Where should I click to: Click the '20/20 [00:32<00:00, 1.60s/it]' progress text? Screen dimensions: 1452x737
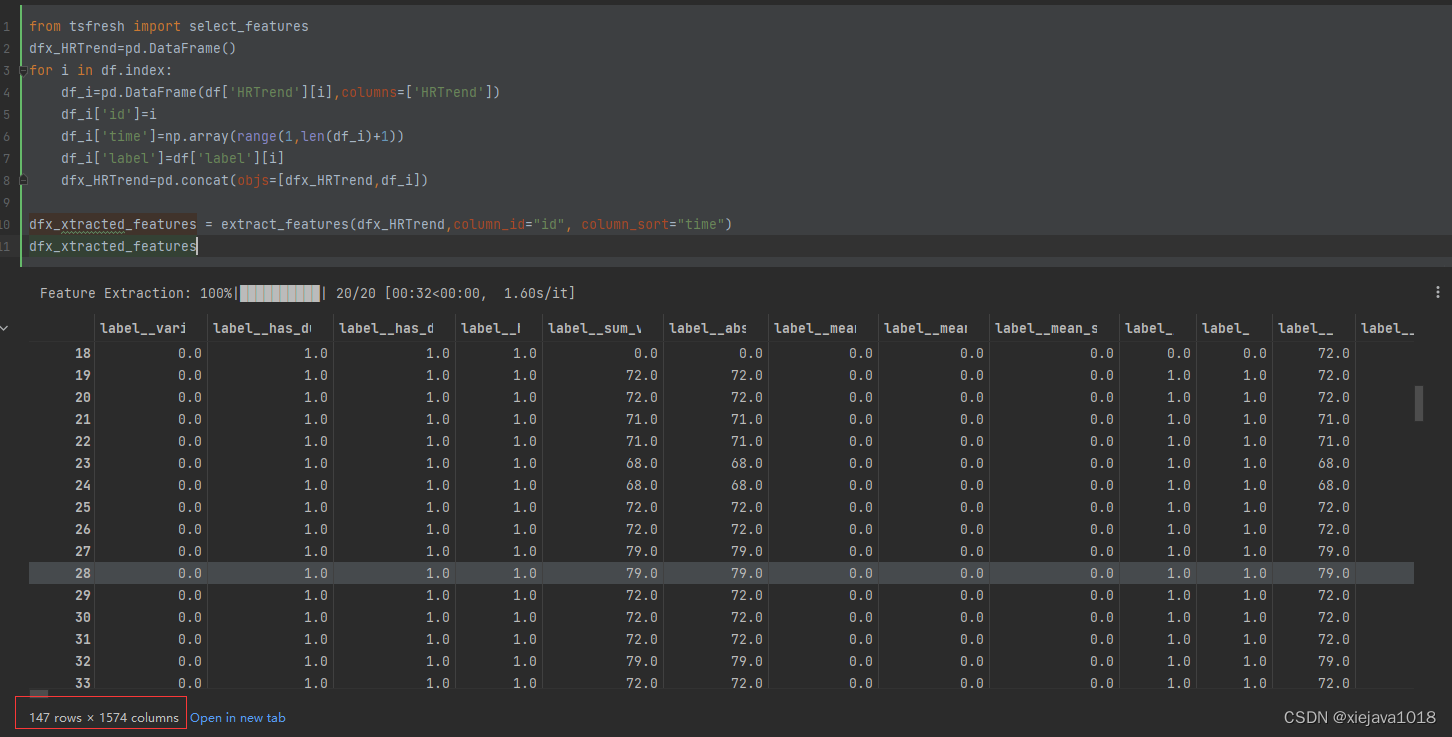[x=456, y=293]
